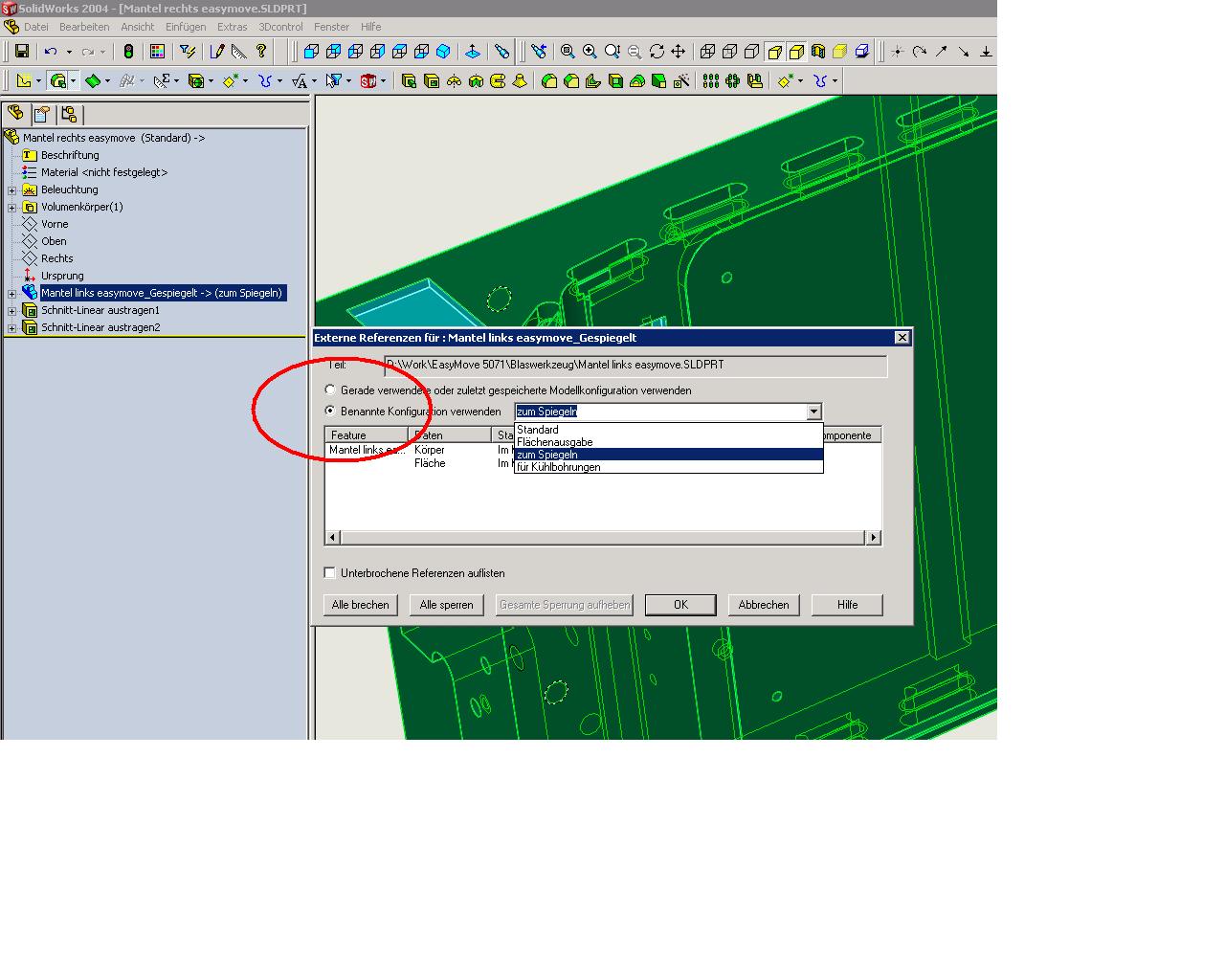Open the Ansicht menu
This screenshot has width=1225, height=980.
[x=138, y=27]
